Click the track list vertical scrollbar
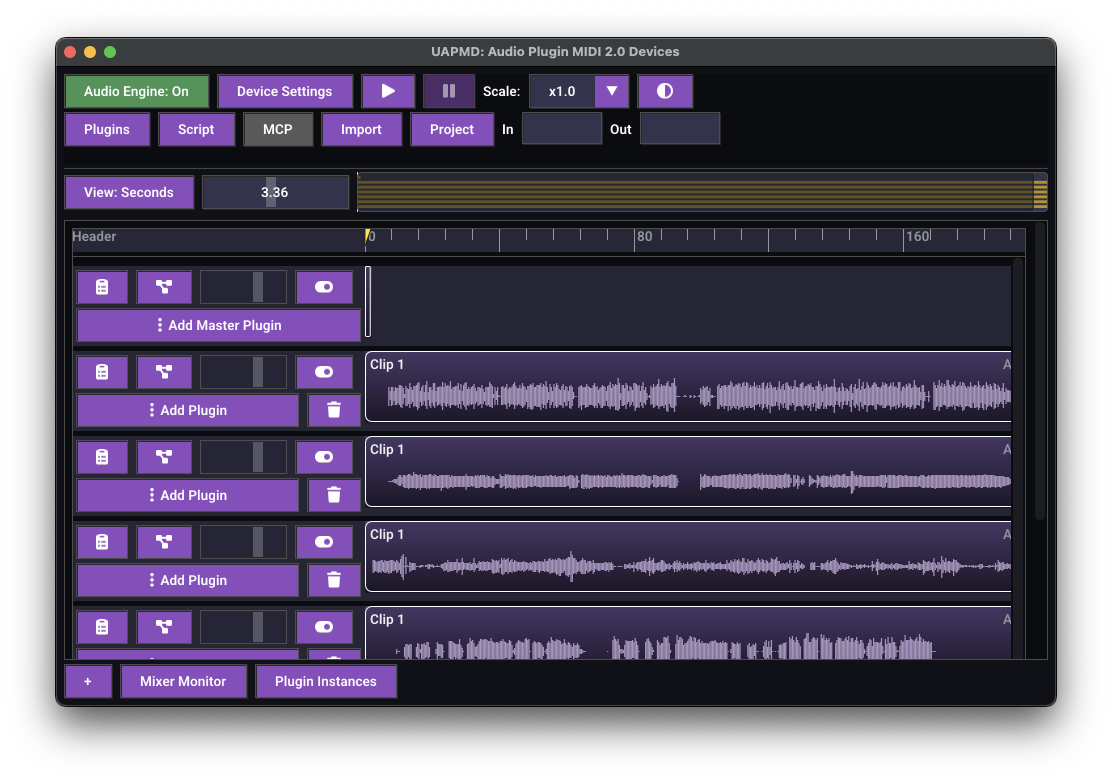 point(1040,372)
